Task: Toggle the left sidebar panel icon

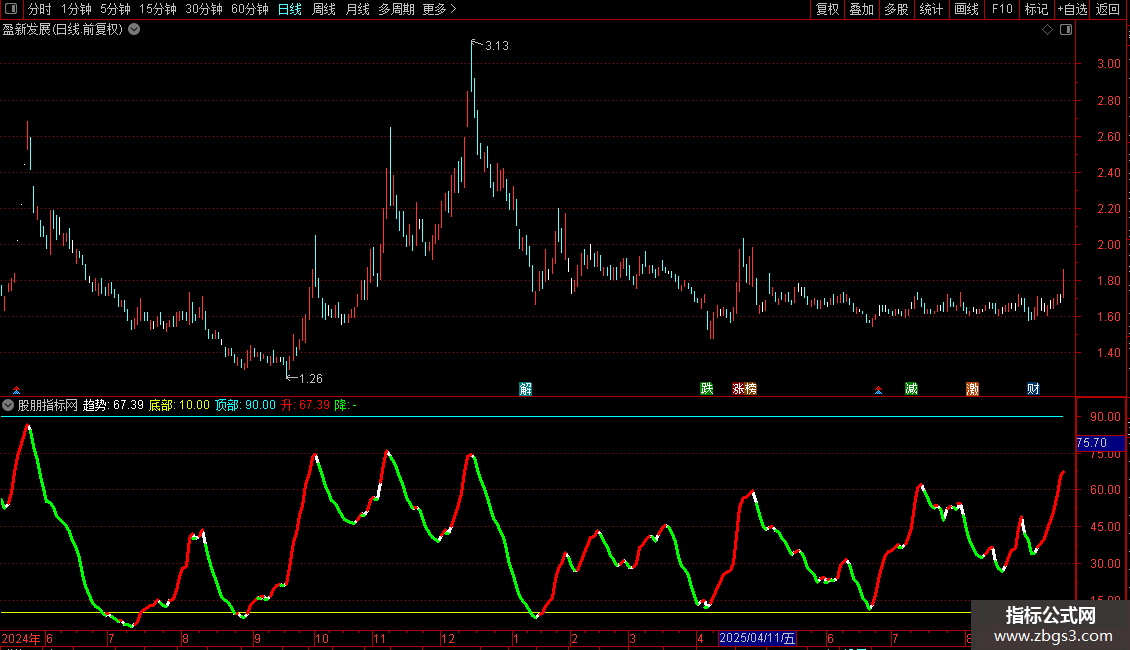Action: [11, 9]
